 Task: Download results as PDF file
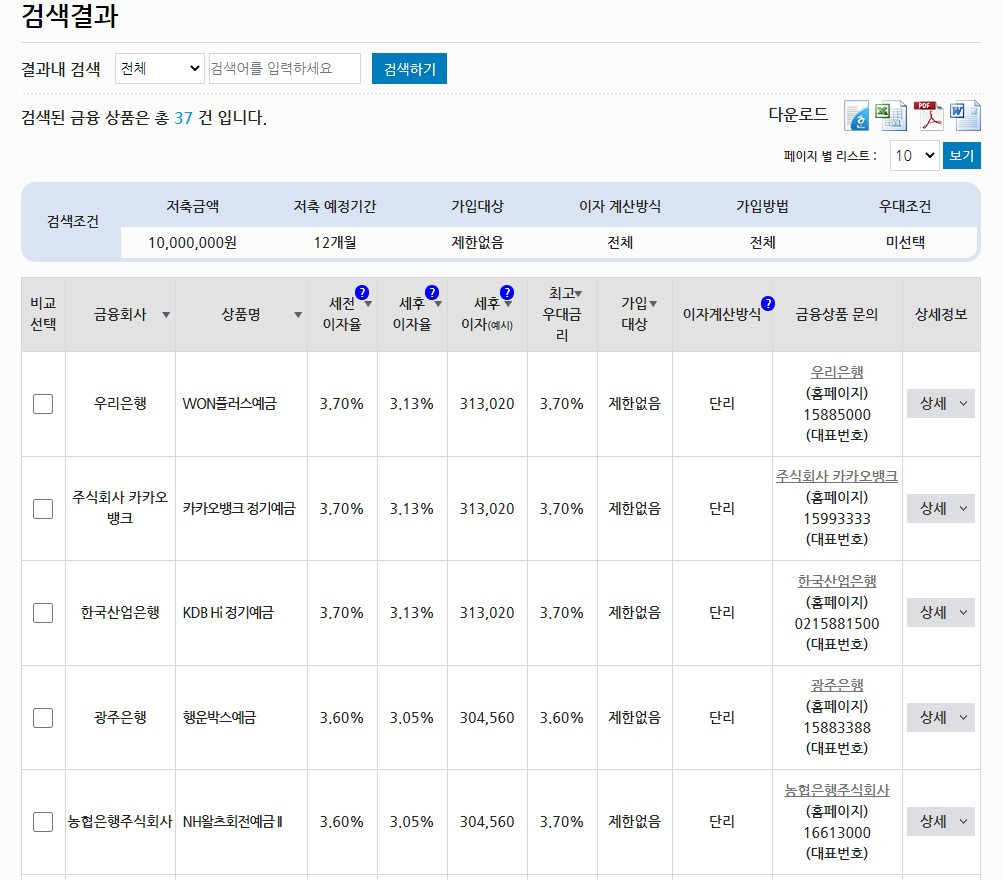pos(928,116)
